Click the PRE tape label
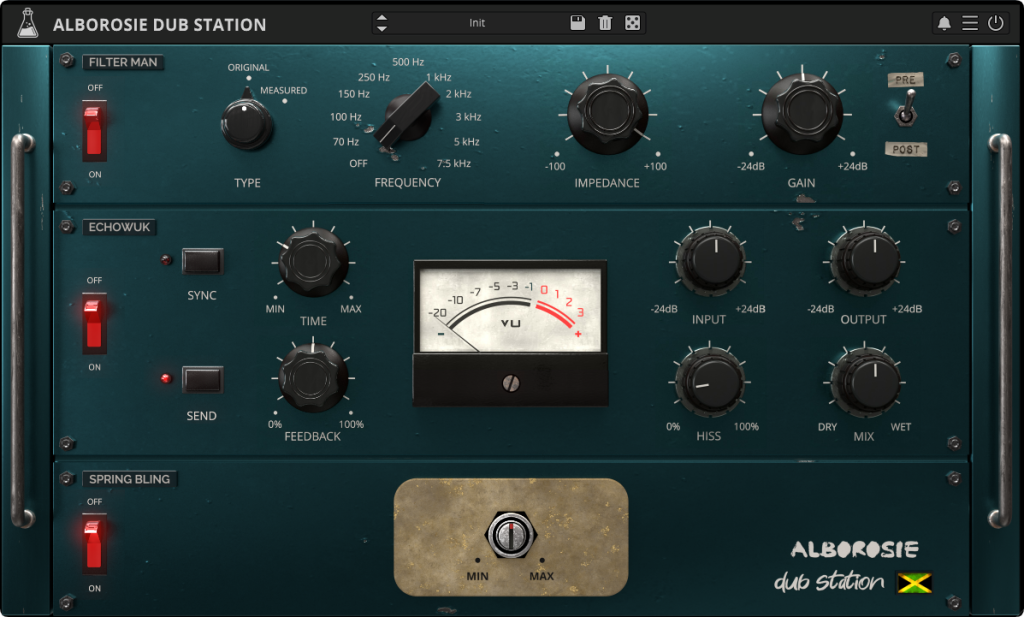The height and width of the screenshot is (617, 1024). point(905,80)
